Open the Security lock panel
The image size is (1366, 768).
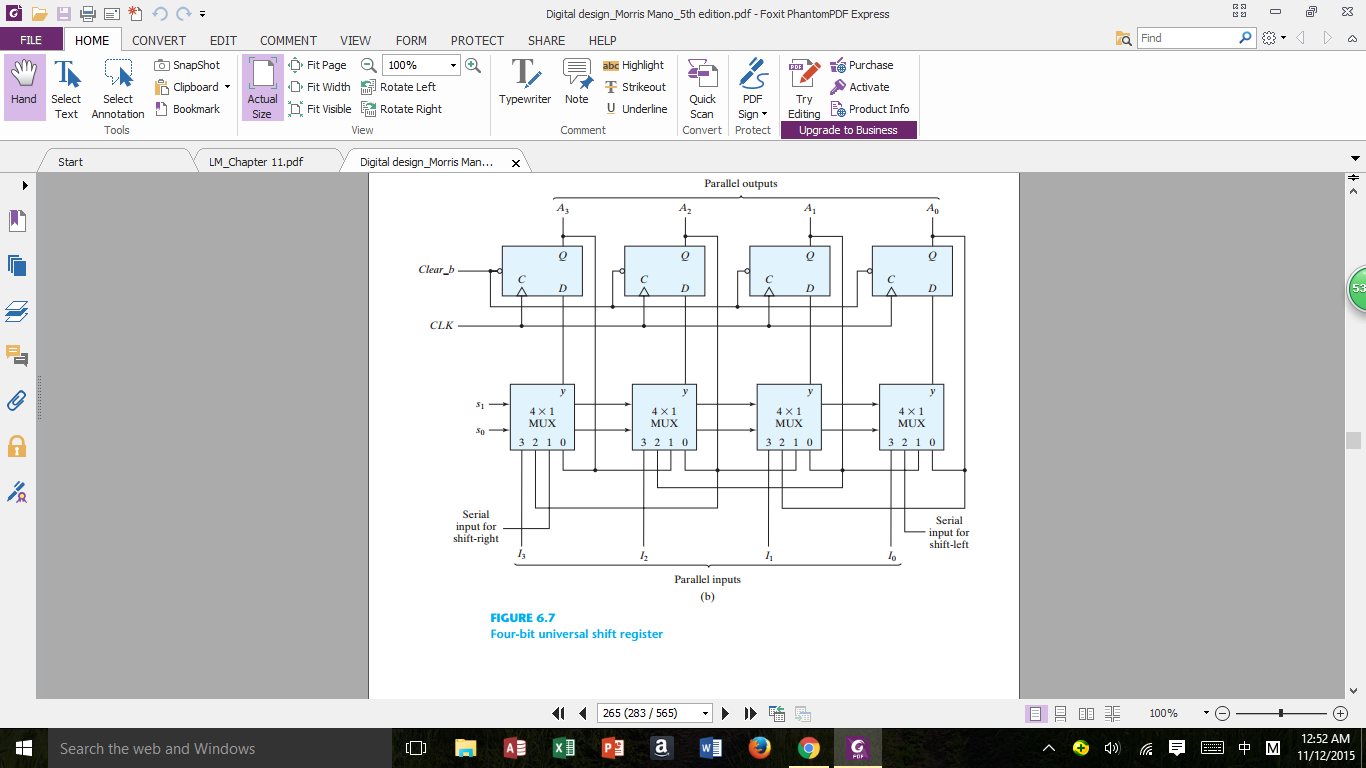click(17, 446)
